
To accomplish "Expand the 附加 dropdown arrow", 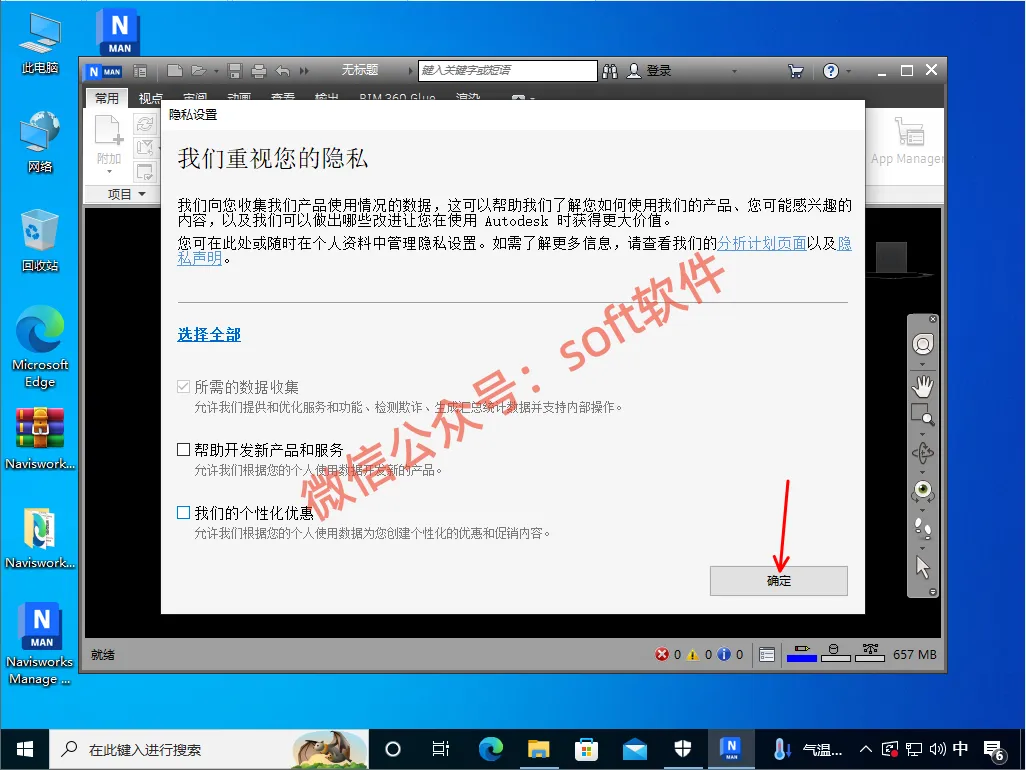I will coord(109,171).
